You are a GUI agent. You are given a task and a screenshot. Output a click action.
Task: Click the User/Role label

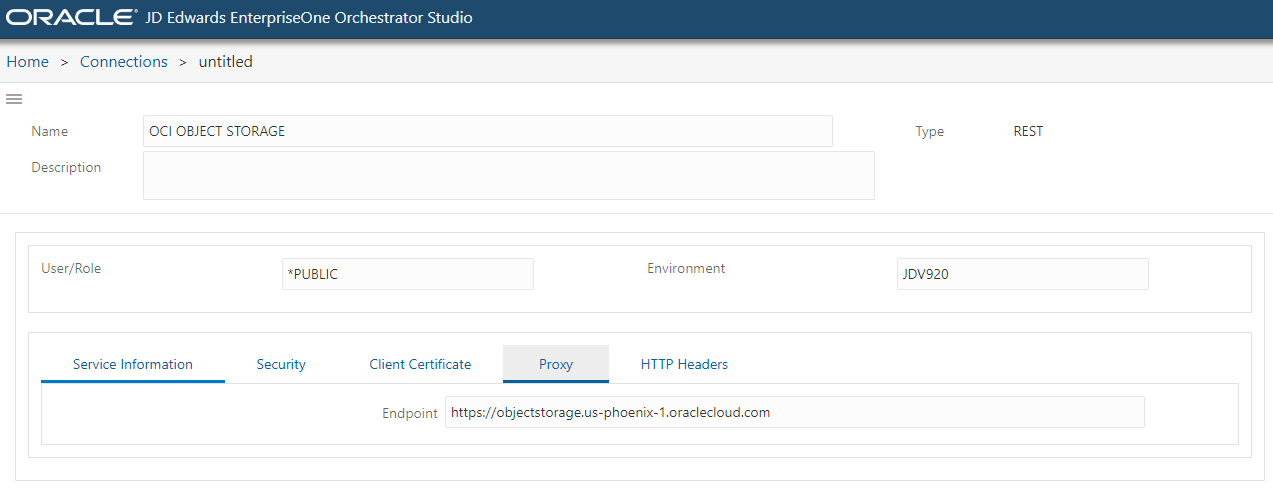[71, 268]
